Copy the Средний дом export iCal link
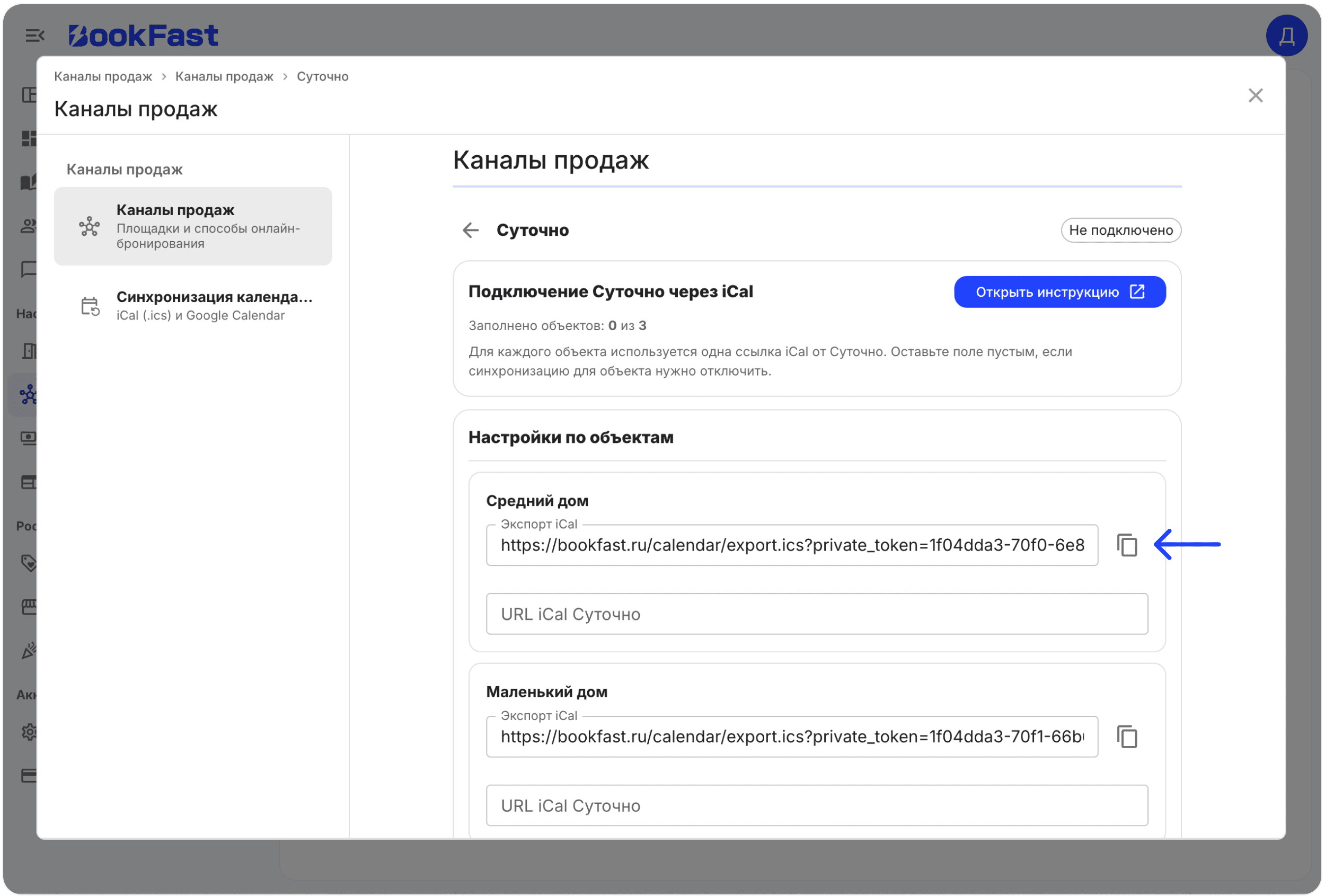This screenshot has width=1325, height=896. coord(1127,545)
